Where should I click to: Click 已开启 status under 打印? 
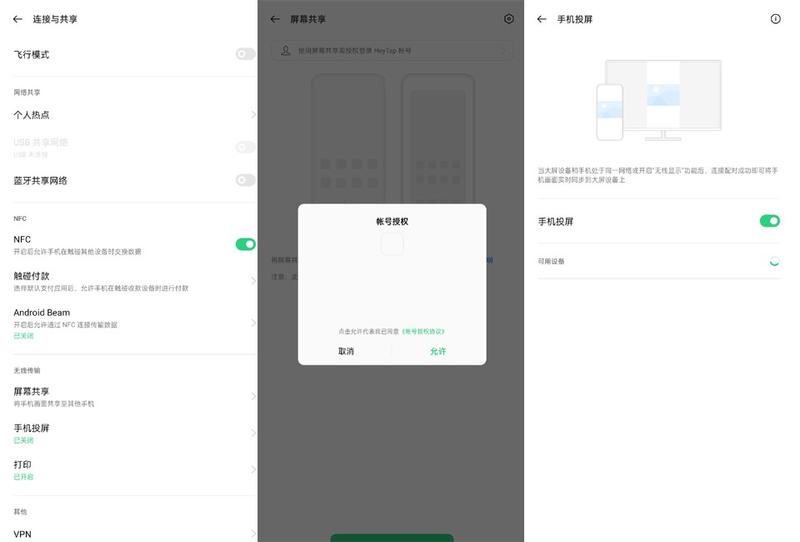(23, 477)
